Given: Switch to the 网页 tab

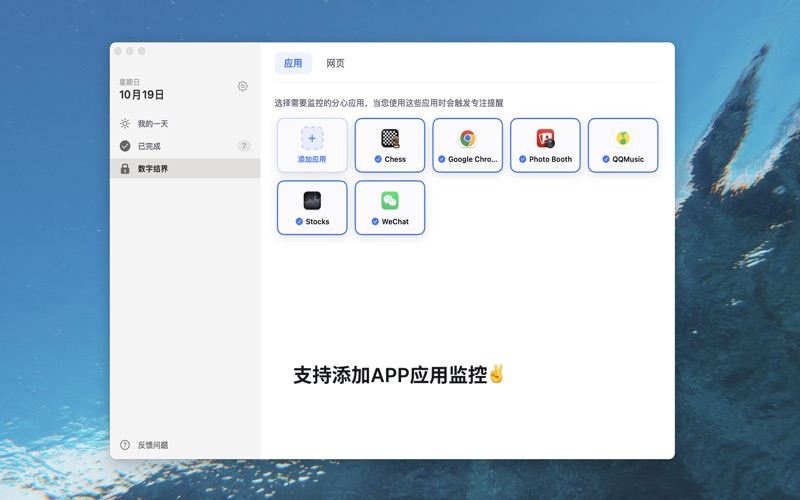Looking at the screenshot, I should click(x=335, y=64).
